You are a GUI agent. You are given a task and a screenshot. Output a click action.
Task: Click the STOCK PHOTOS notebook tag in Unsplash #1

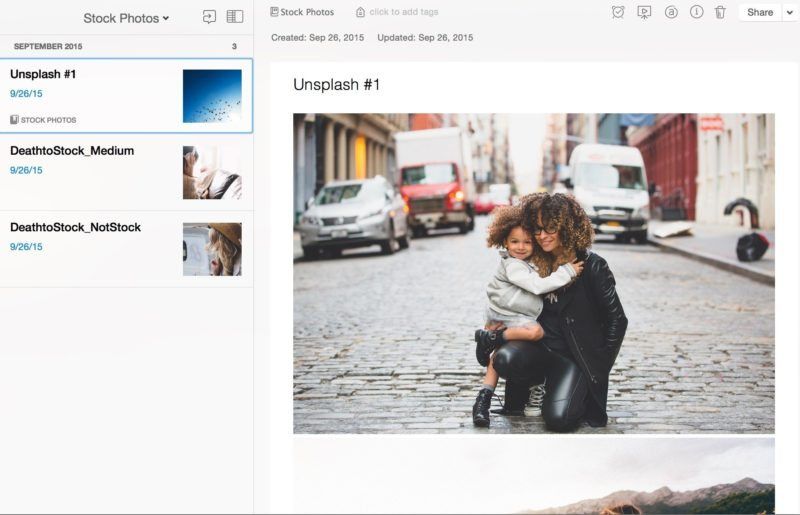pos(43,120)
